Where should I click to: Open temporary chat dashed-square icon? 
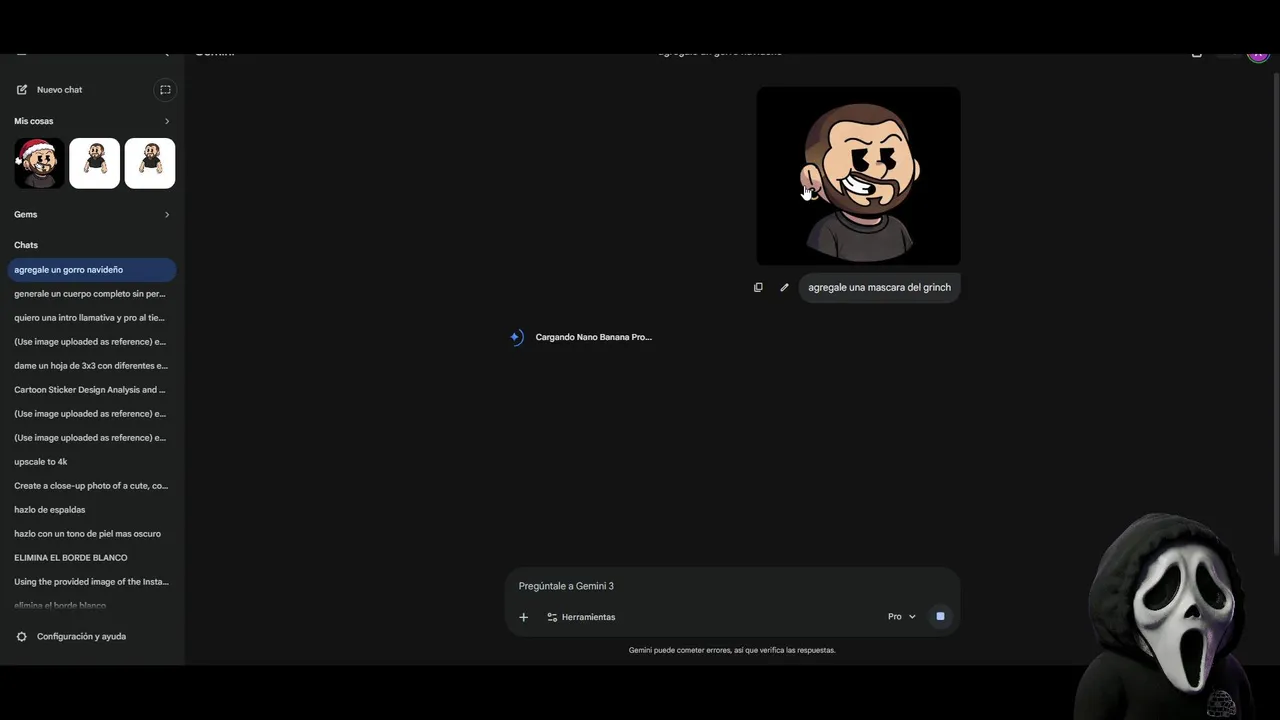(x=165, y=90)
